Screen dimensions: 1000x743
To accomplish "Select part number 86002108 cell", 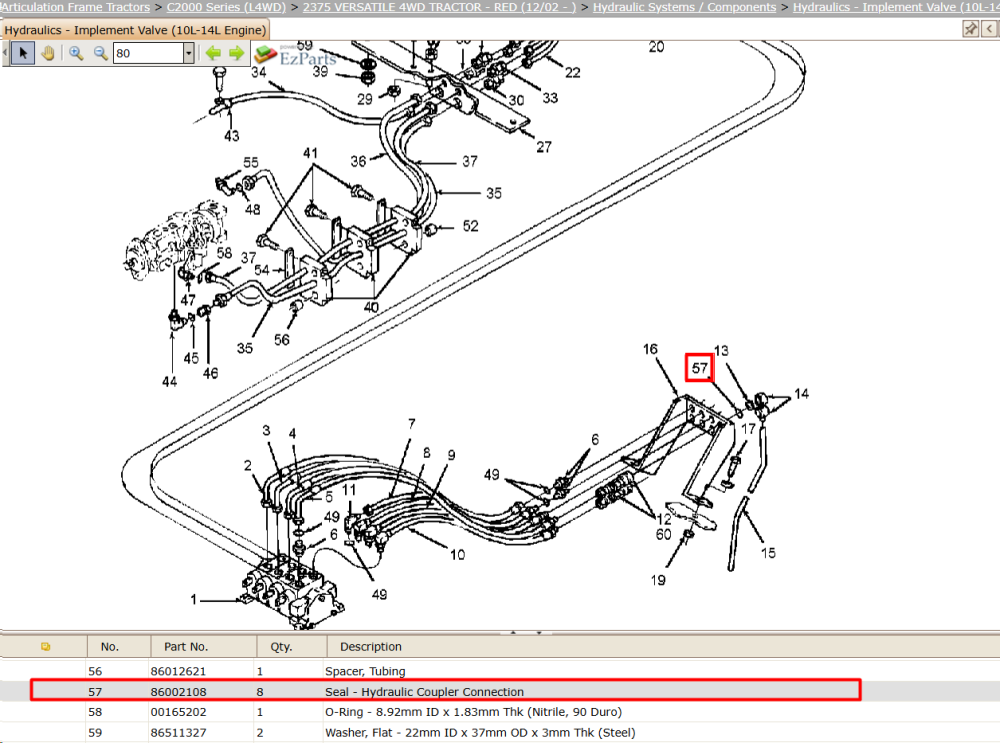I will [x=178, y=691].
